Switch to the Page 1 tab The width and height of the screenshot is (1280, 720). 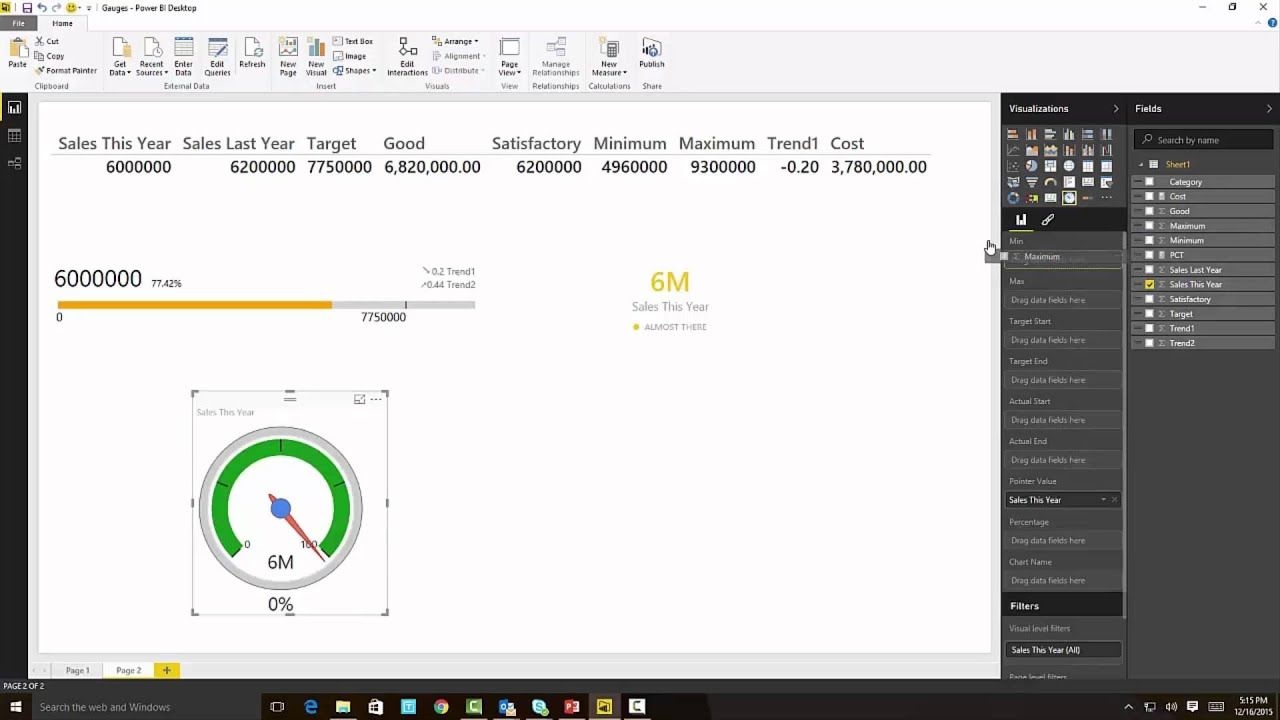(77, 670)
